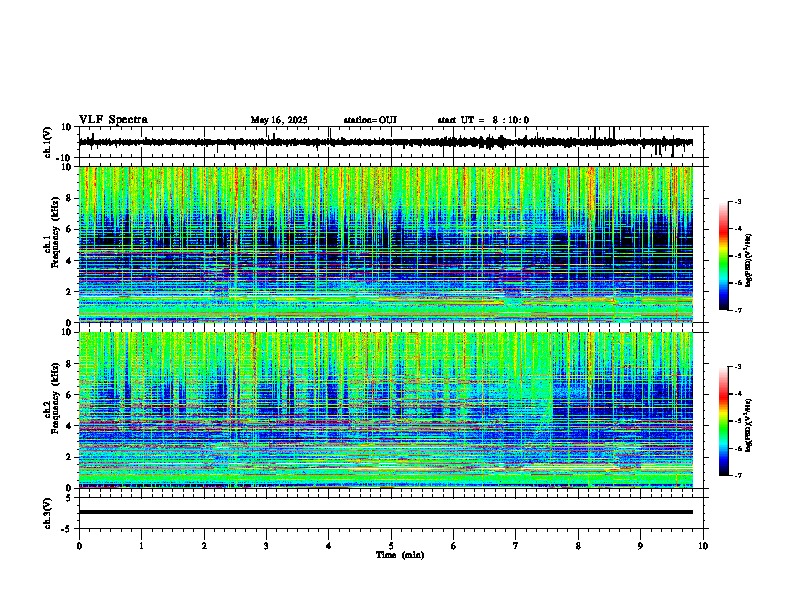Click the time axis tick label "5"
Viewport: 792px width, 612px height.
click(x=391, y=546)
